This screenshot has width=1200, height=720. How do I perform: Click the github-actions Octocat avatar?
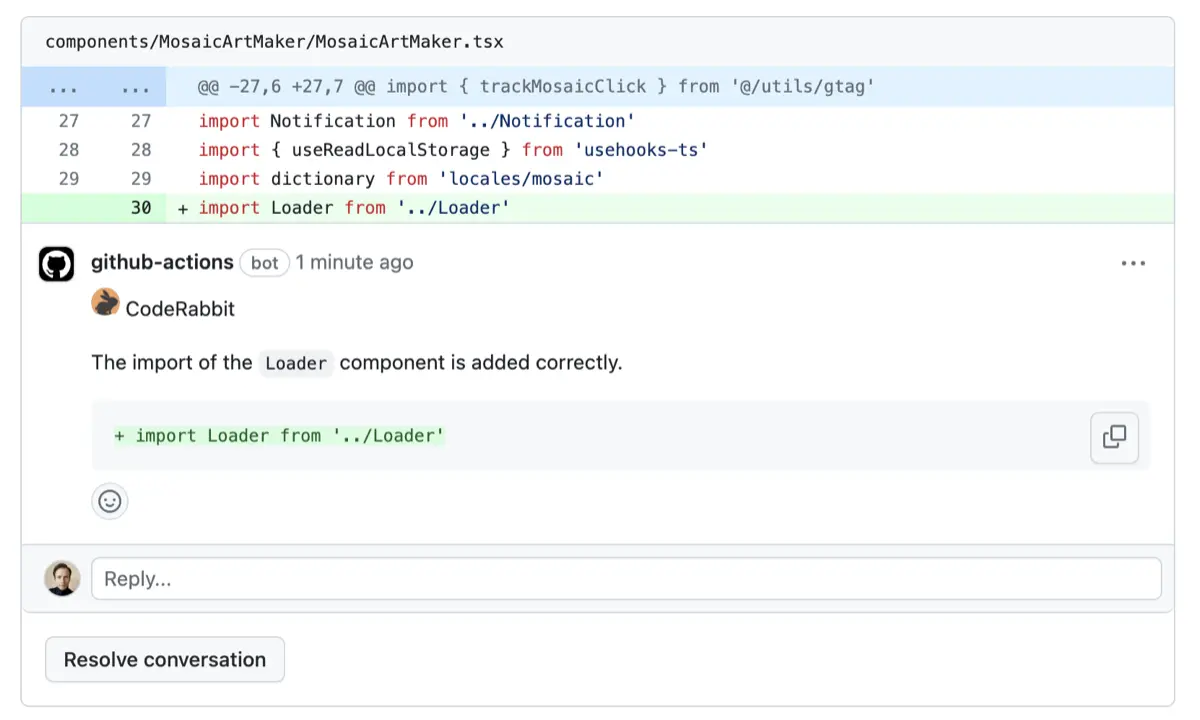click(x=57, y=264)
